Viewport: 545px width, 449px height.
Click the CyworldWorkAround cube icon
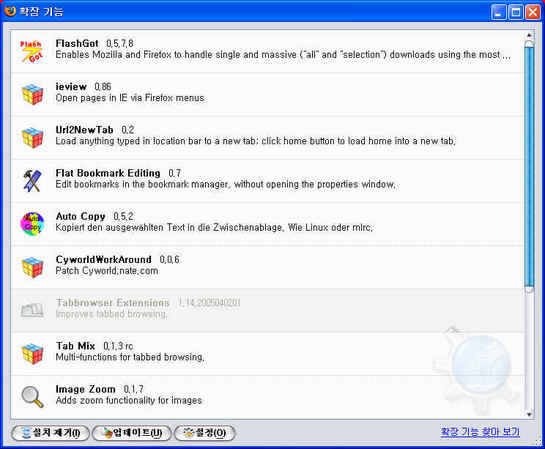click(x=32, y=267)
